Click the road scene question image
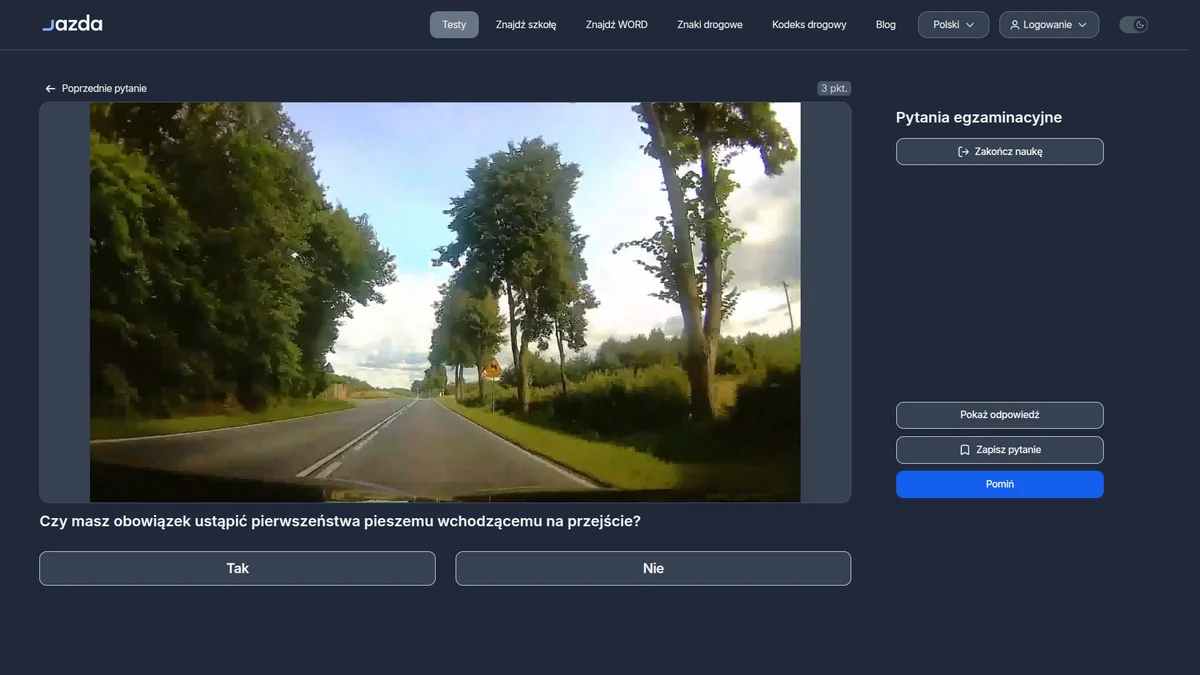Image resolution: width=1200 pixels, height=675 pixels. point(445,302)
